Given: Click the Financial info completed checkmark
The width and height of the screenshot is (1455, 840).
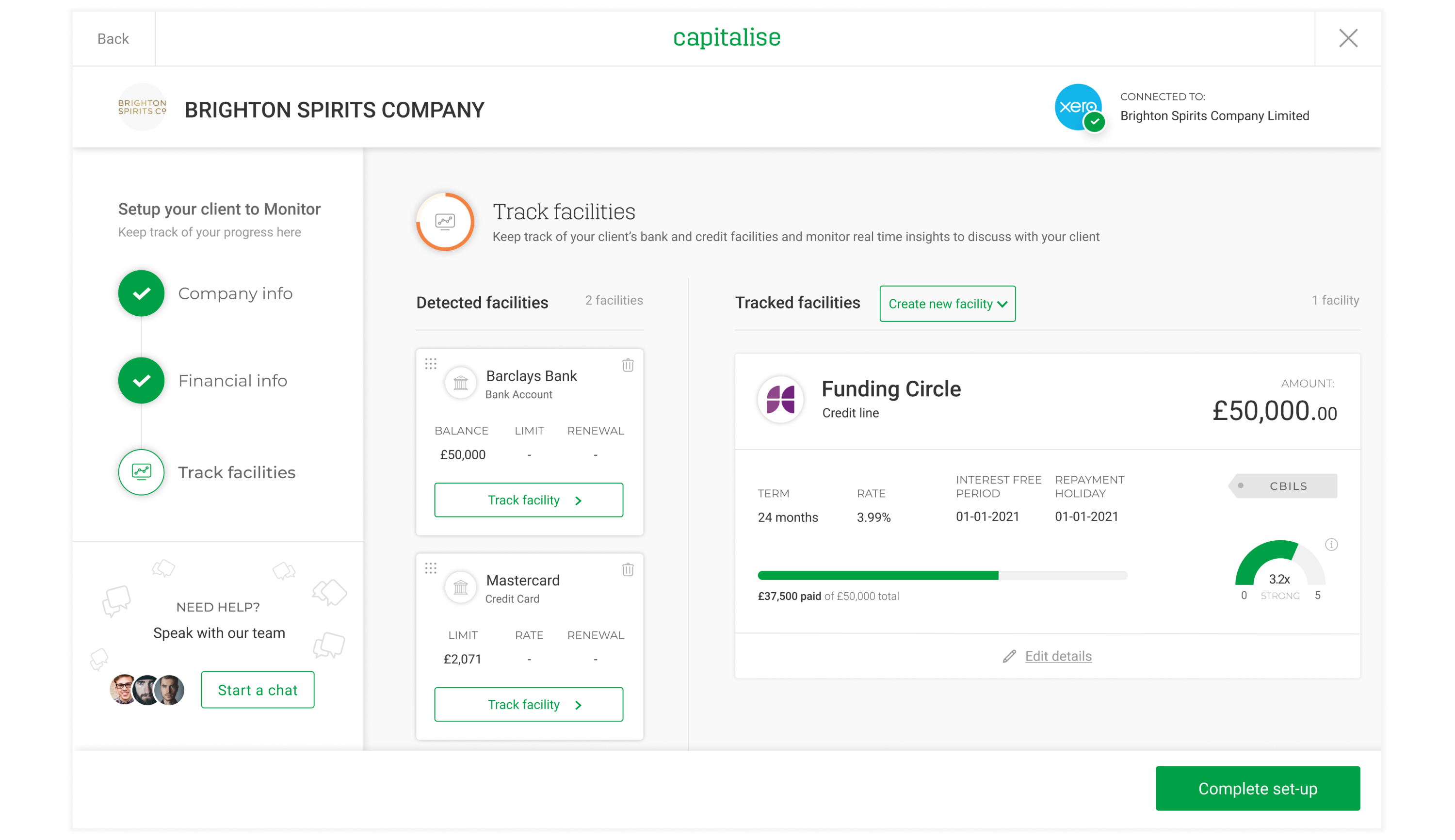Looking at the screenshot, I should [141, 381].
